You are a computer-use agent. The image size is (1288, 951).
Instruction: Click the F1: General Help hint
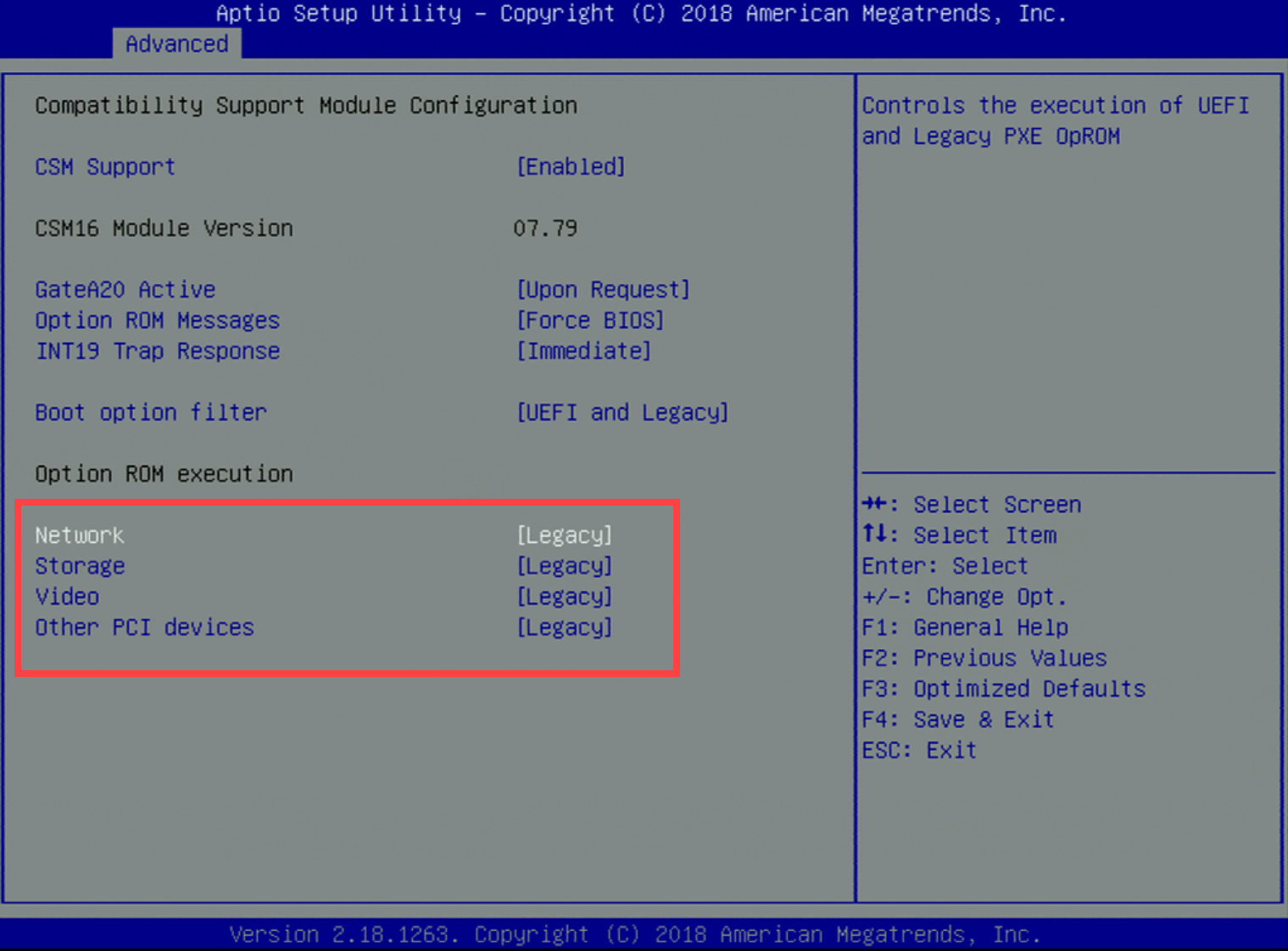point(965,627)
